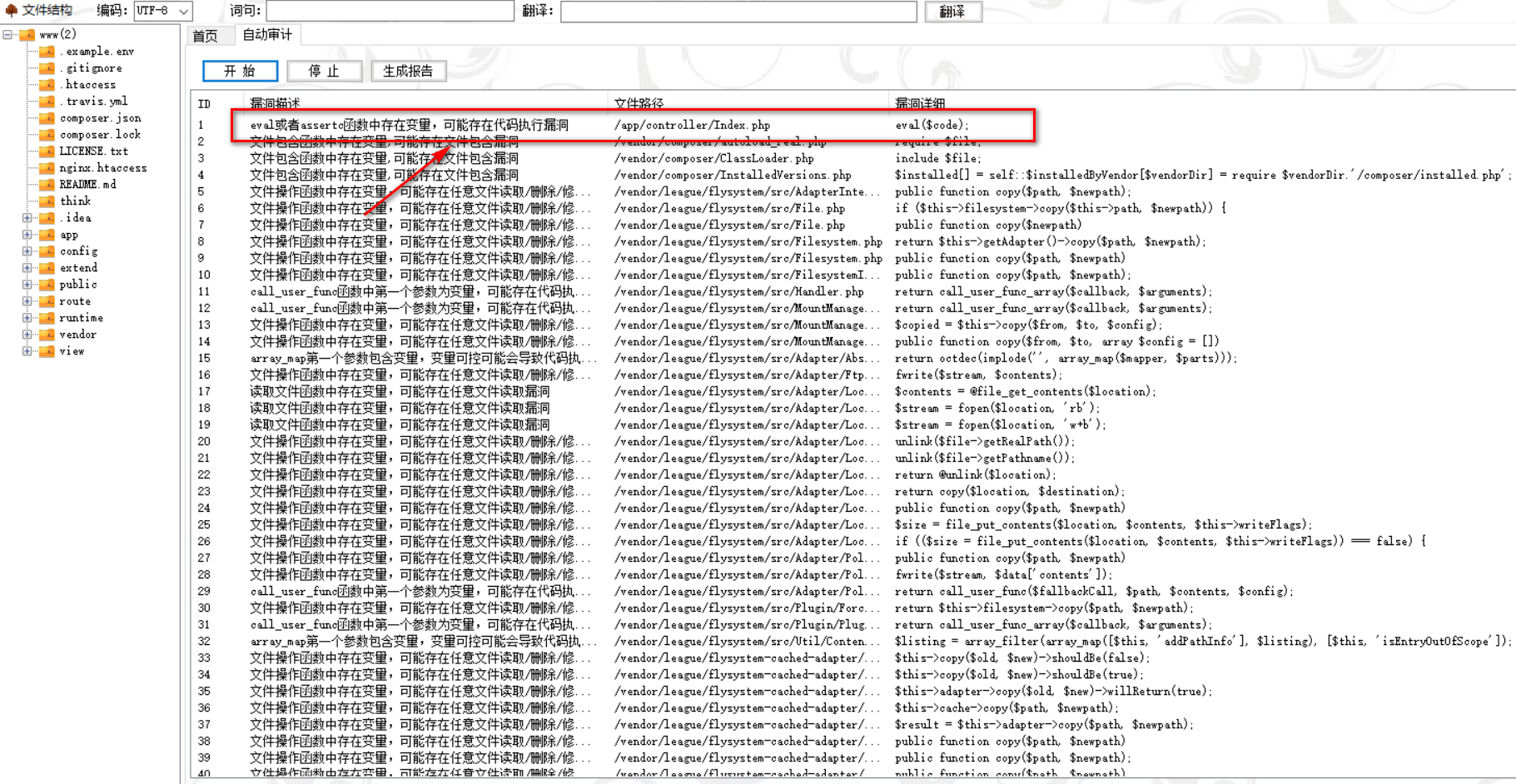Click the config folder icon
The width and height of the screenshot is (1516, 784).
[x=47, y=251]
